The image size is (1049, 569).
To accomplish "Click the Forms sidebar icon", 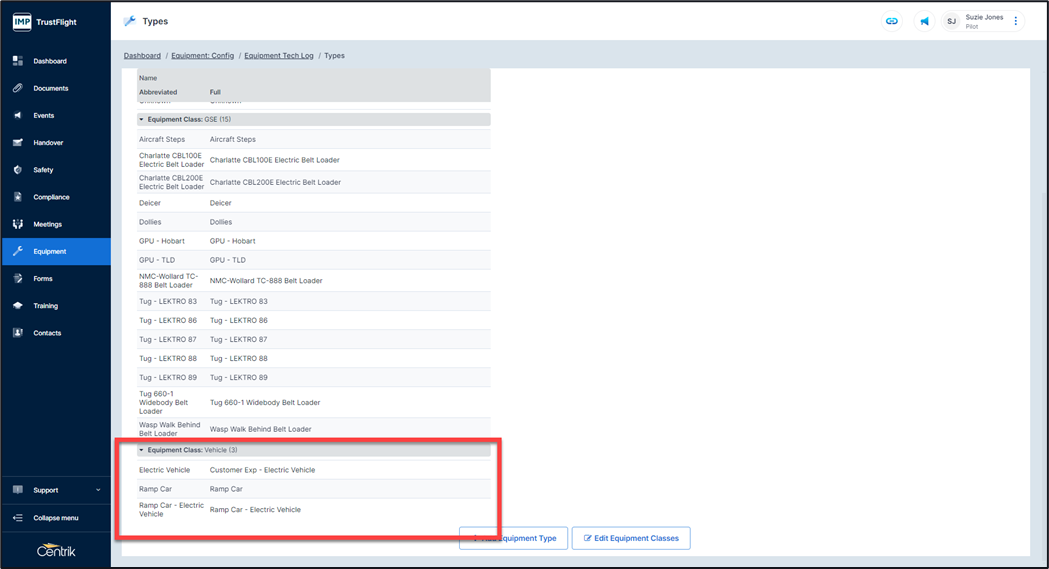I will click(x=18, y=279).
